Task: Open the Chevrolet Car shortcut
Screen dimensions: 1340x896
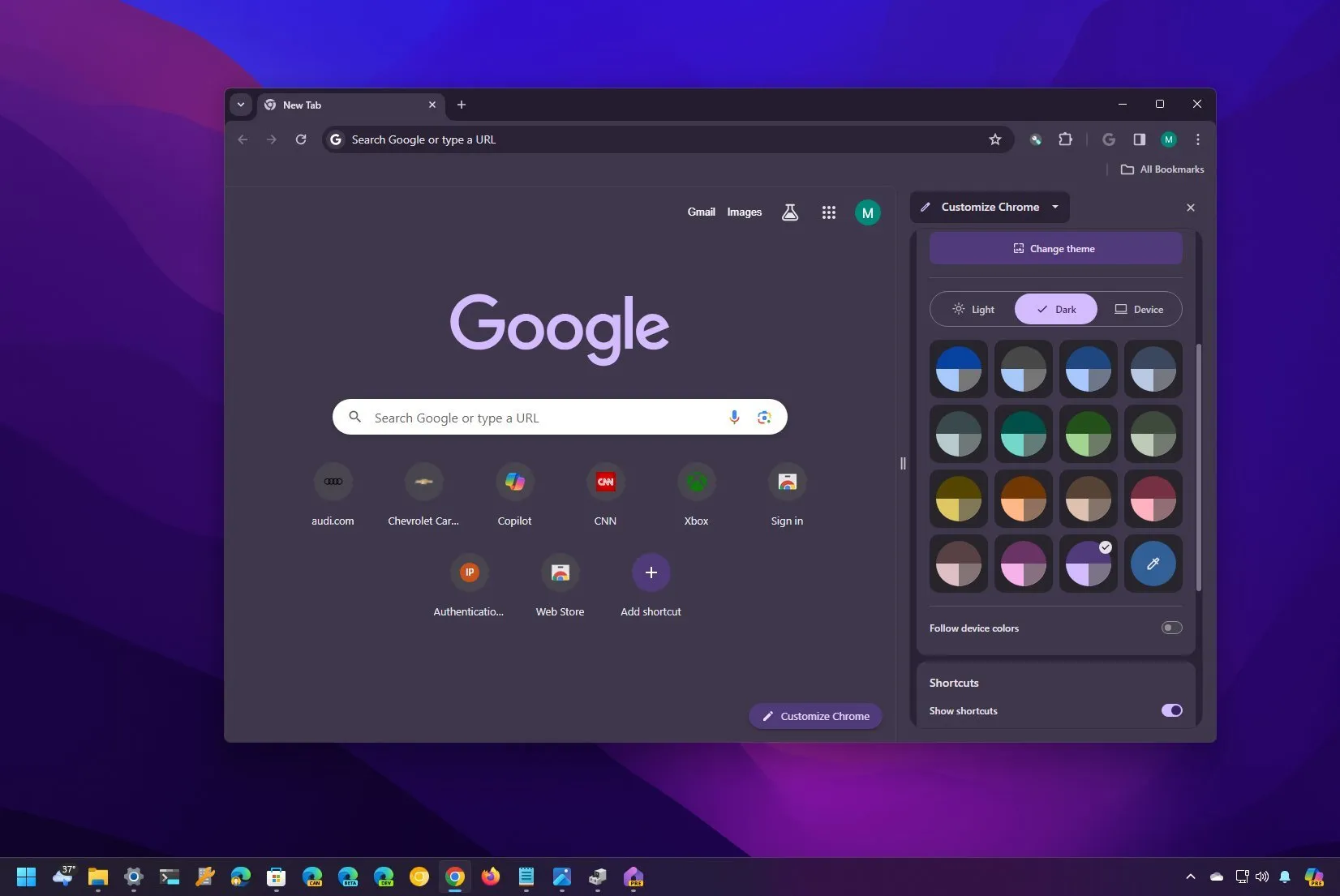Action: (423, 495)
